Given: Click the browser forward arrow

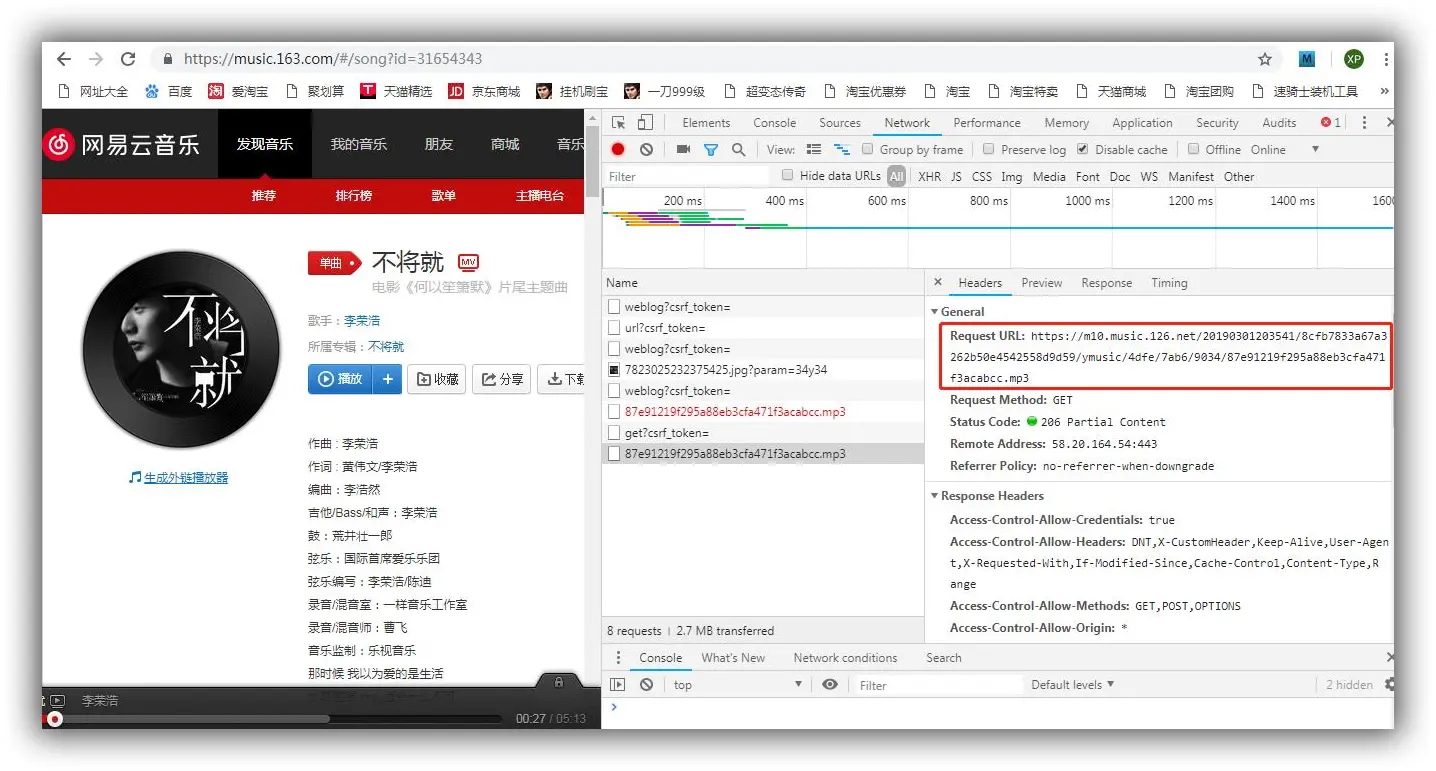Looking at the screenshot, I should tap(95, 59).
